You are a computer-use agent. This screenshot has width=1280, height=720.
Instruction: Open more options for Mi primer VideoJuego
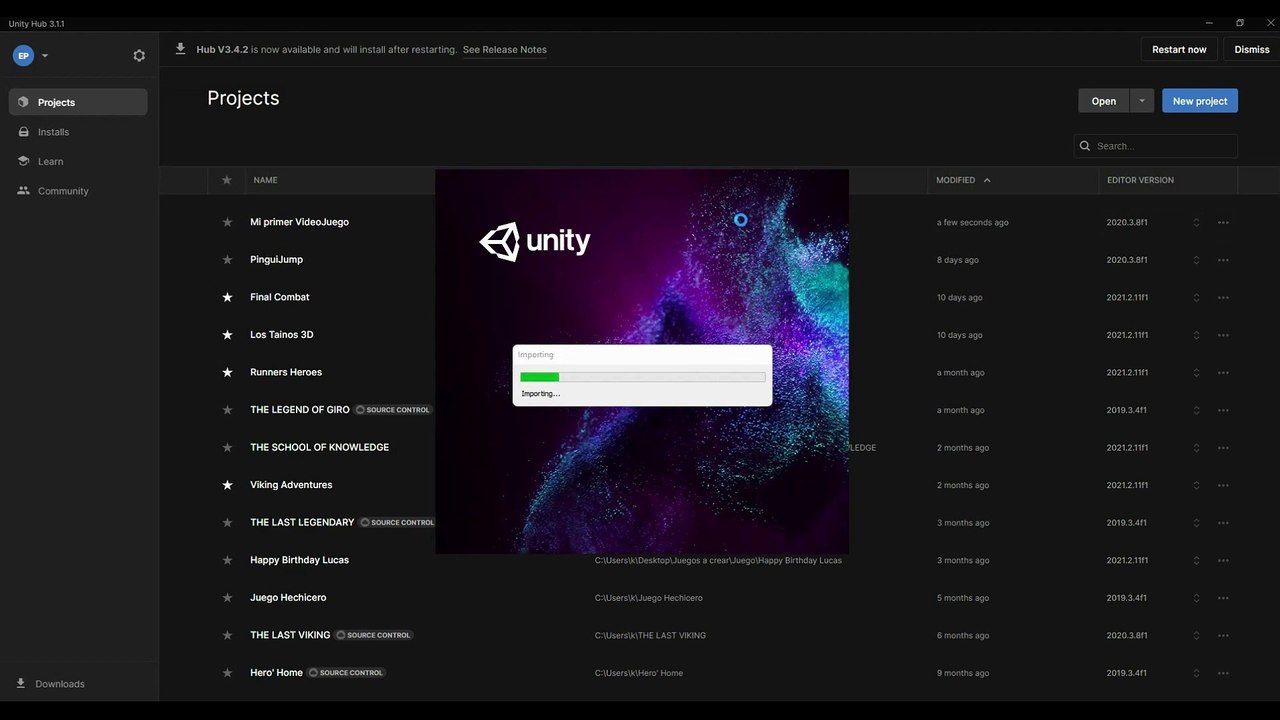click(1223, 222)
